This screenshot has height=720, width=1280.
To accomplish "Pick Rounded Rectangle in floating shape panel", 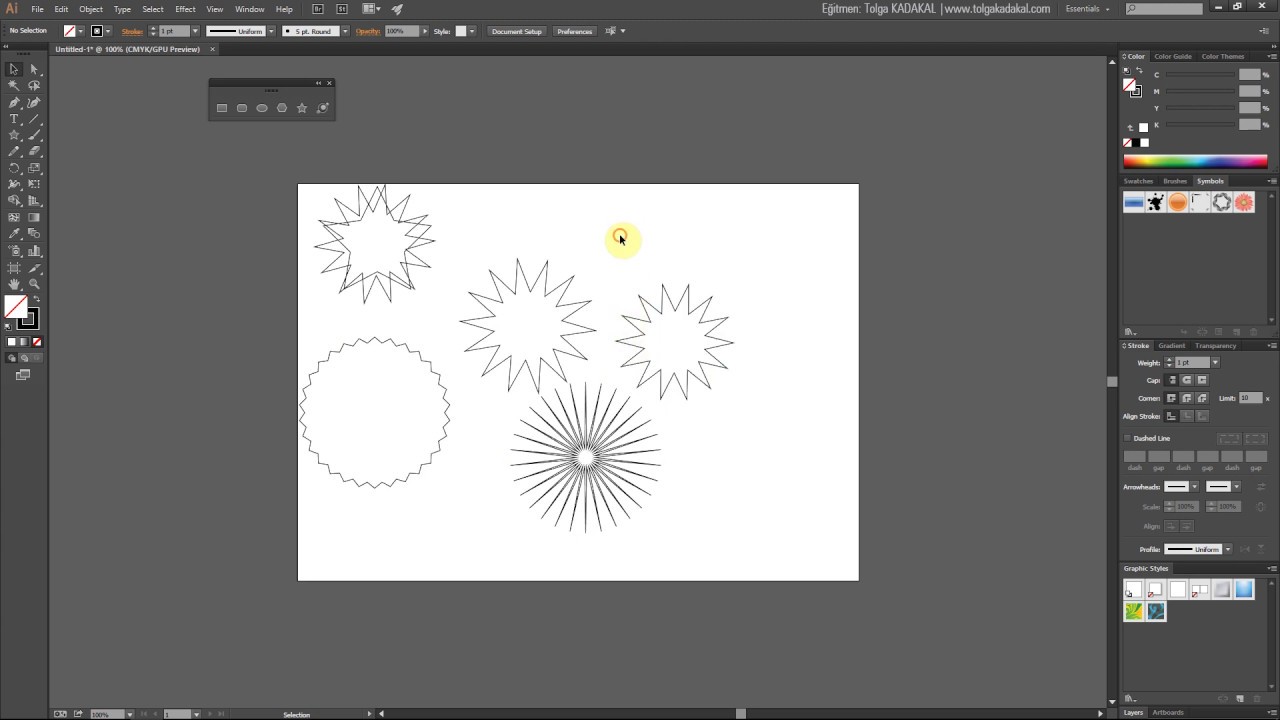I will pyautogui.click(x=242, y=108).
